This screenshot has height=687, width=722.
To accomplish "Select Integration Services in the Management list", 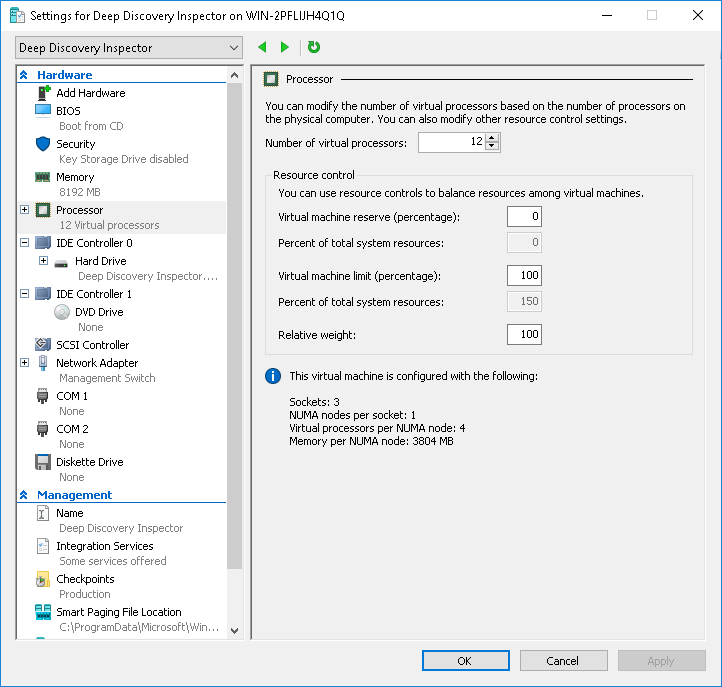I will pyautogui.click(x=104, y=546).
